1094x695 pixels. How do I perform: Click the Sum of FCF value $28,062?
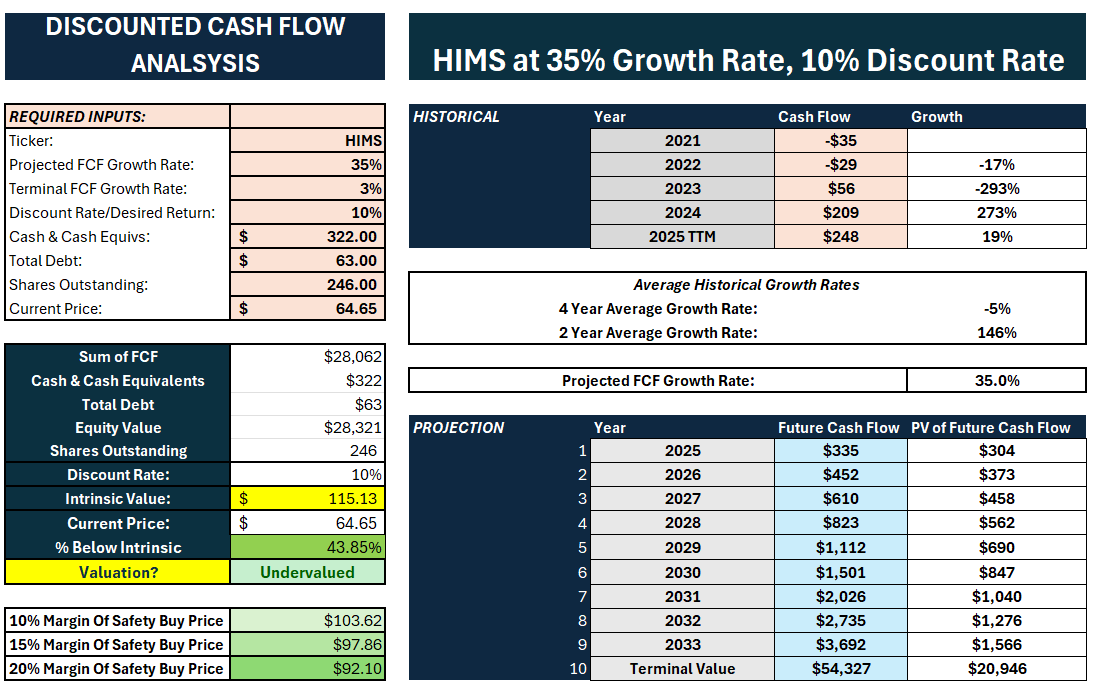308,357
